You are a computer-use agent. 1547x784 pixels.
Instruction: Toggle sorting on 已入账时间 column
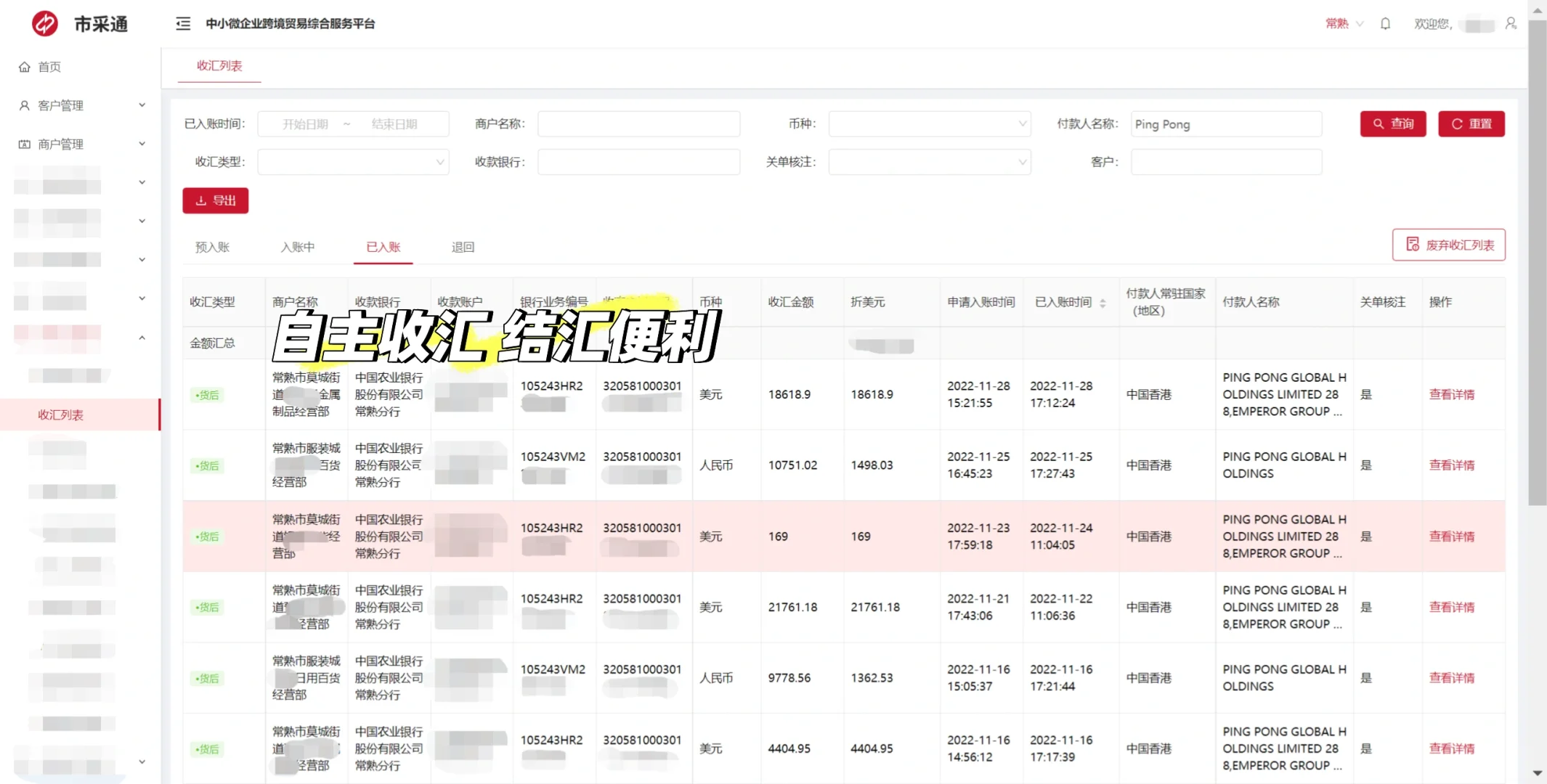tap(1103, 302)
